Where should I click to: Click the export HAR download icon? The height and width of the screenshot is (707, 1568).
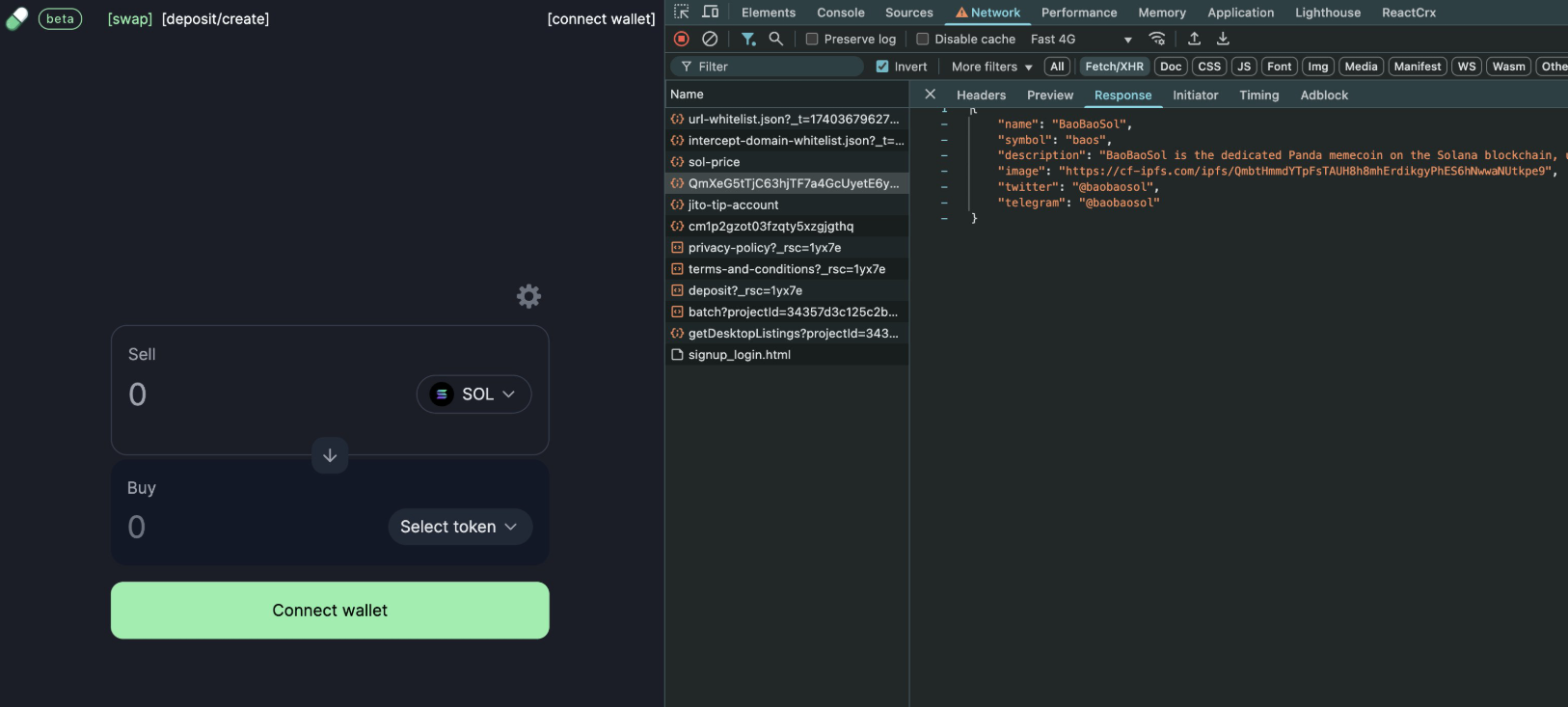click(x=1223, y=39)
